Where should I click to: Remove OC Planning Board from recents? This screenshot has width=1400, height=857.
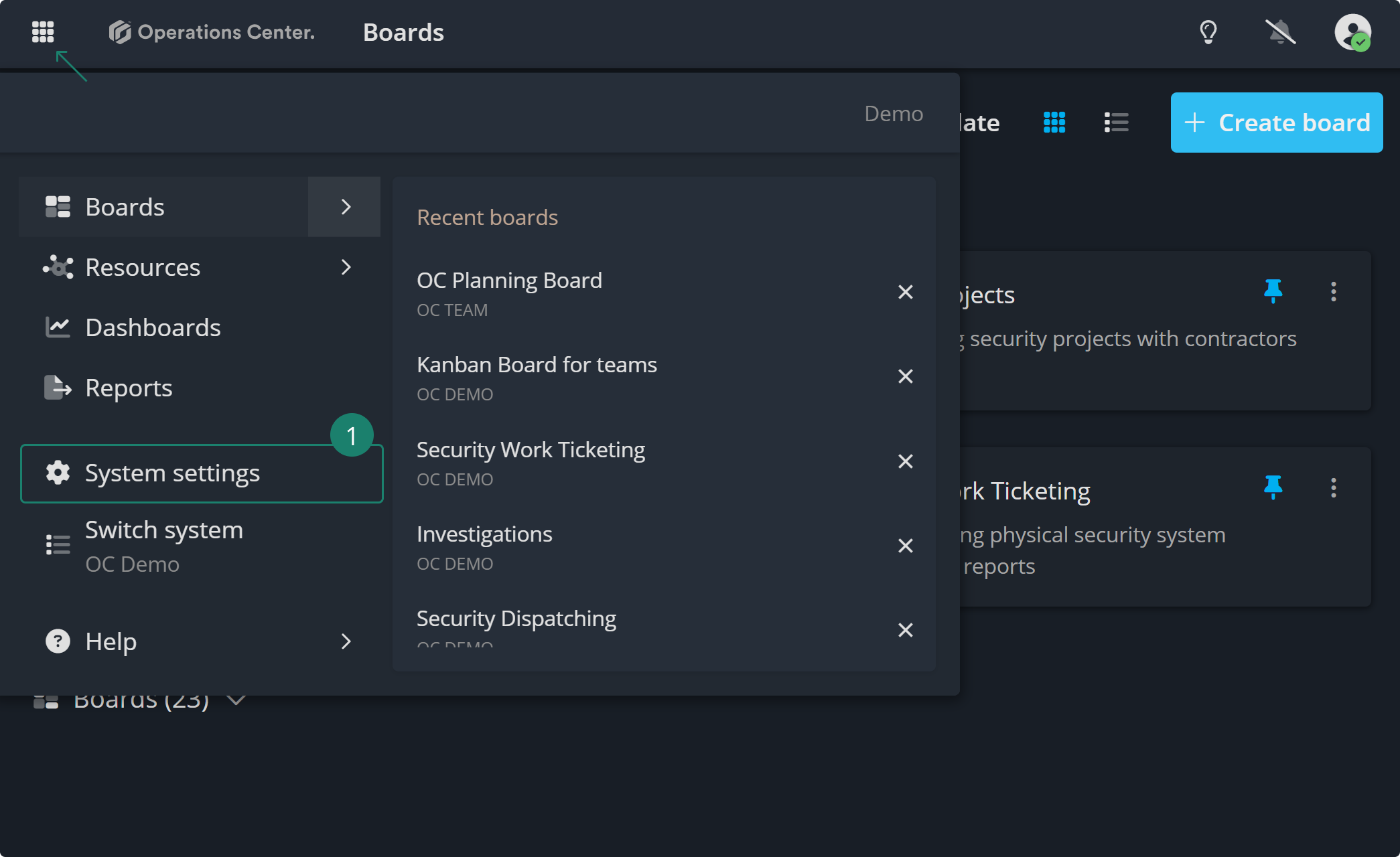pos(905,292)
